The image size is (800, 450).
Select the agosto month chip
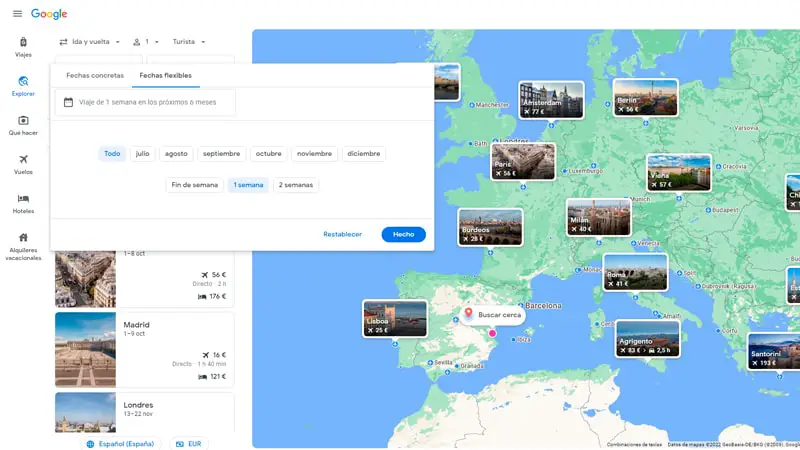[176, 154]
